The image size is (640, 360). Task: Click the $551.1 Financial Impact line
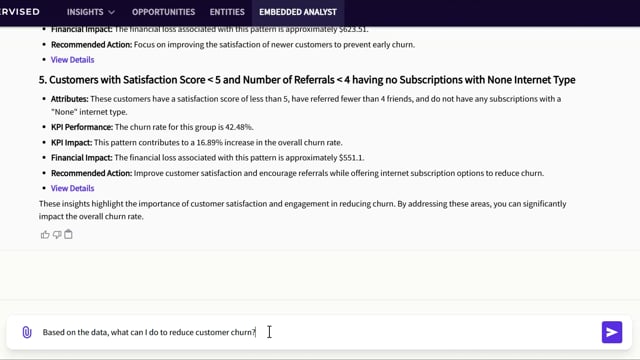pyautogui.click(x=207, y=158)
